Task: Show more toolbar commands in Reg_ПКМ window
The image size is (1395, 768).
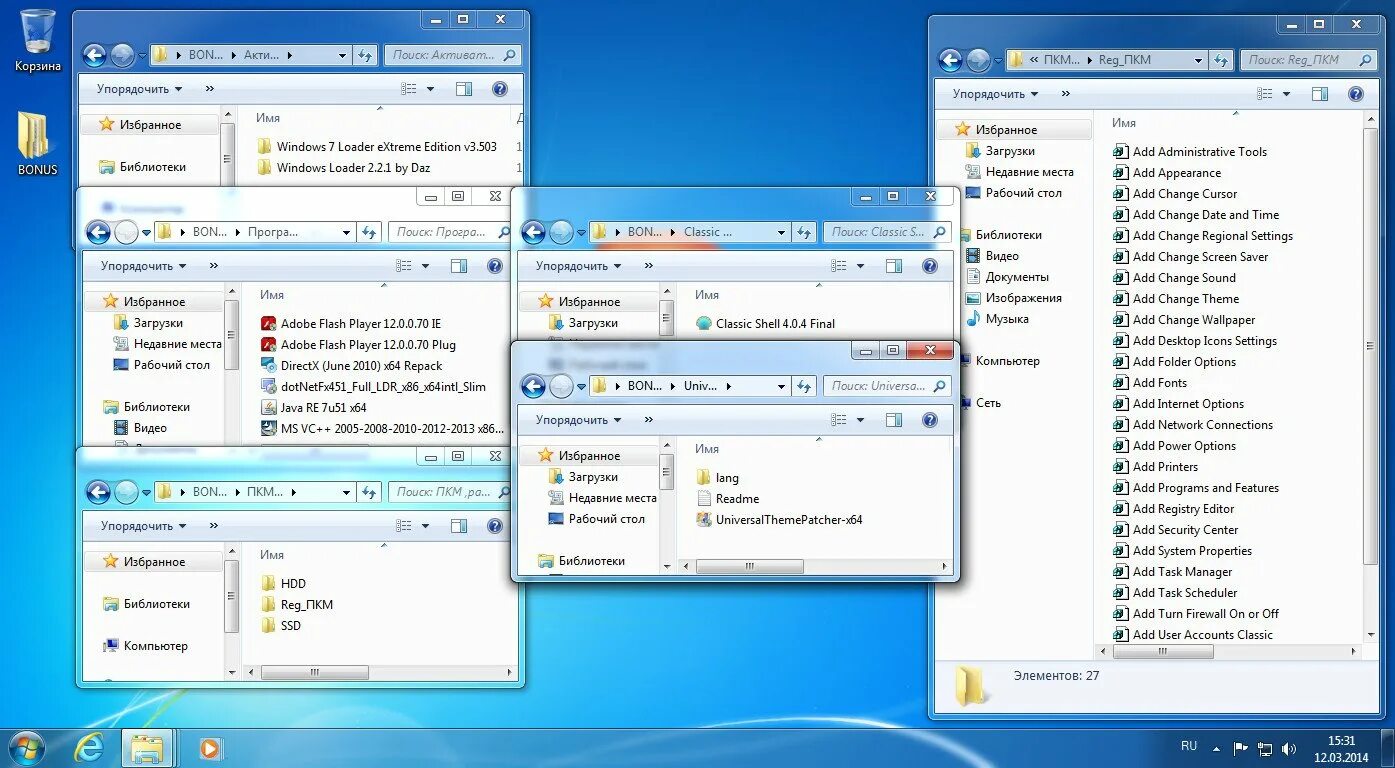Action: coord(1066,94)
